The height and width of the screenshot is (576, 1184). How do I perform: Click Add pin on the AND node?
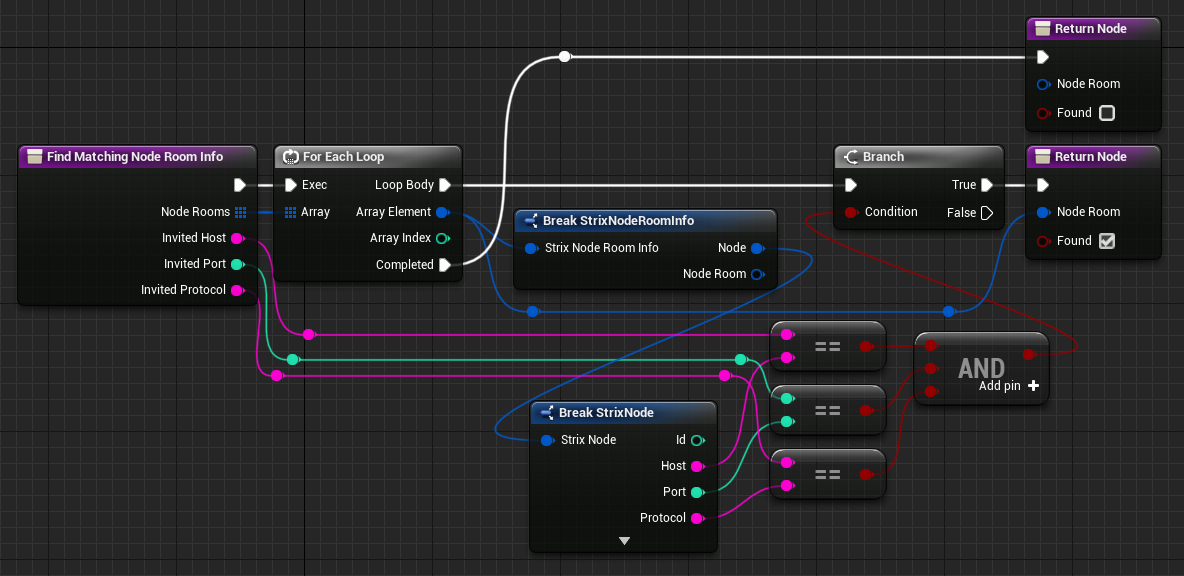[1009, 386]
